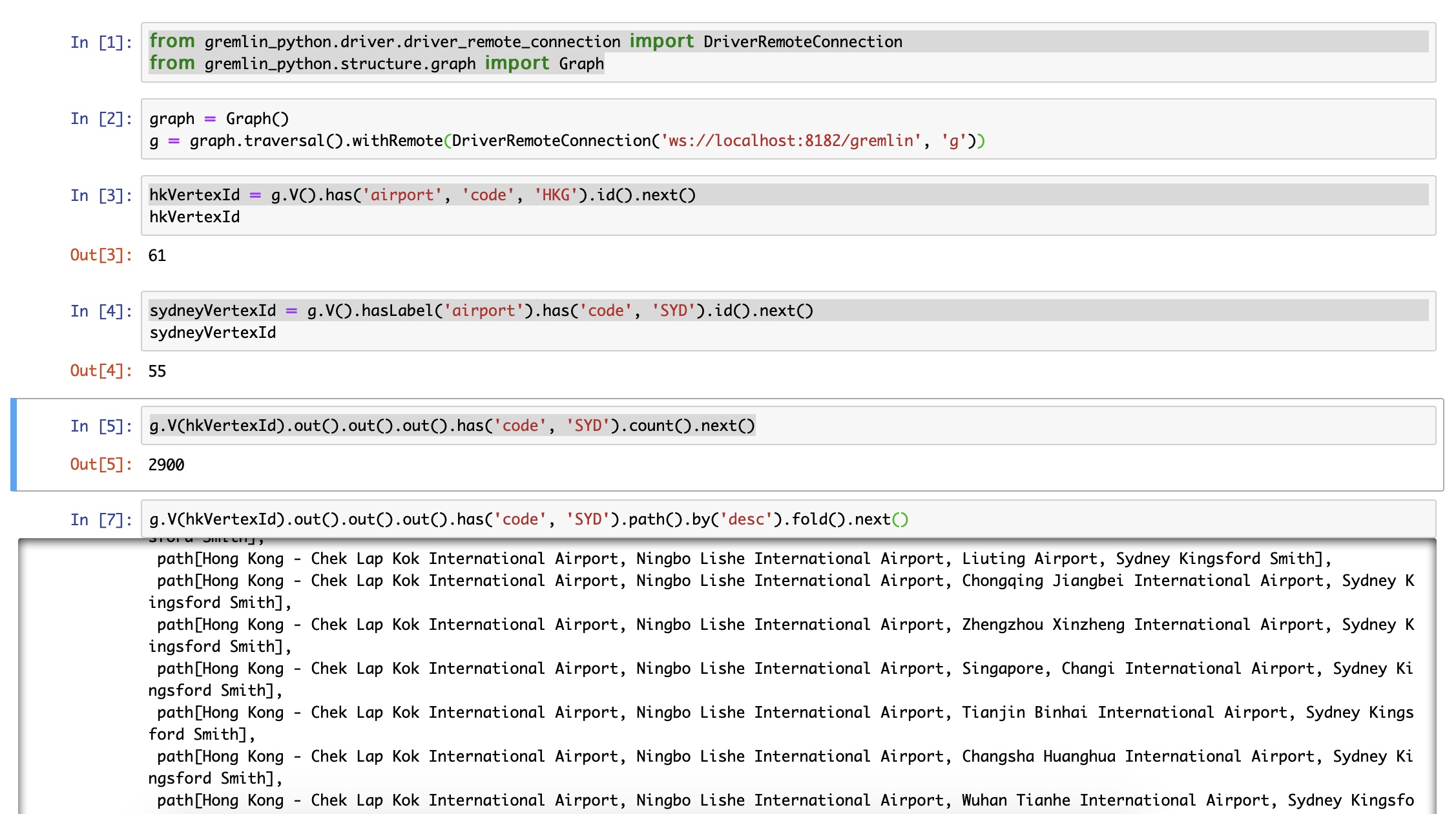This screenshot has width=1456, height=814.
Task: Select cell 1 via its In [1] prompt
Action: point(101,43)
